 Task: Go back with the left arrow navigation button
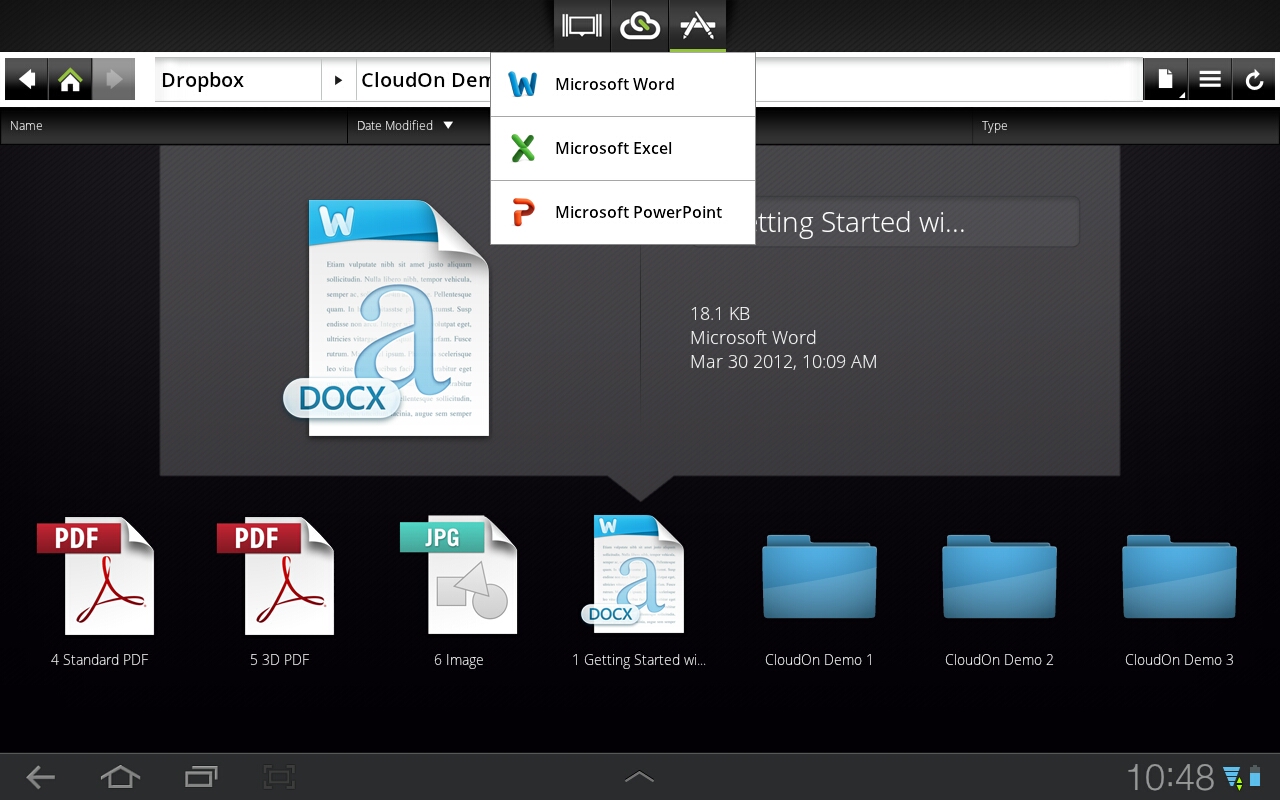(27, 80)
